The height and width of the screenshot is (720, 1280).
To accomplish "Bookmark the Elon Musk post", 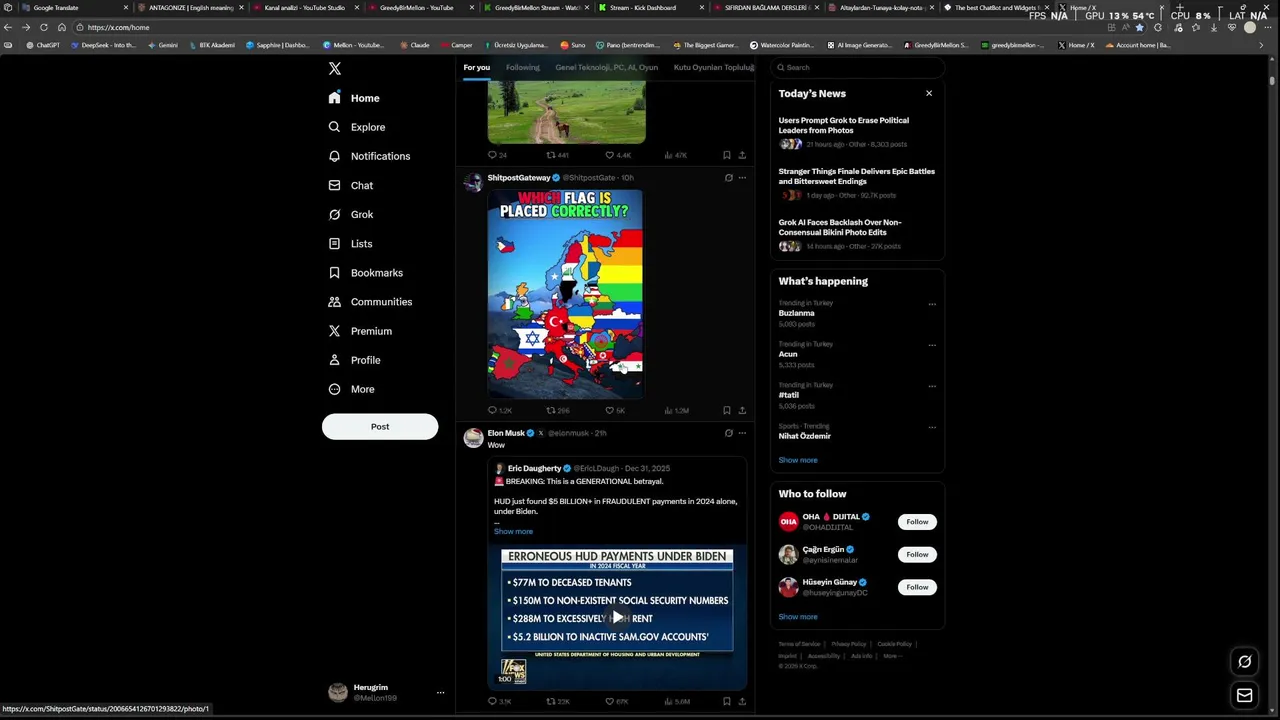I will point(726,701).
